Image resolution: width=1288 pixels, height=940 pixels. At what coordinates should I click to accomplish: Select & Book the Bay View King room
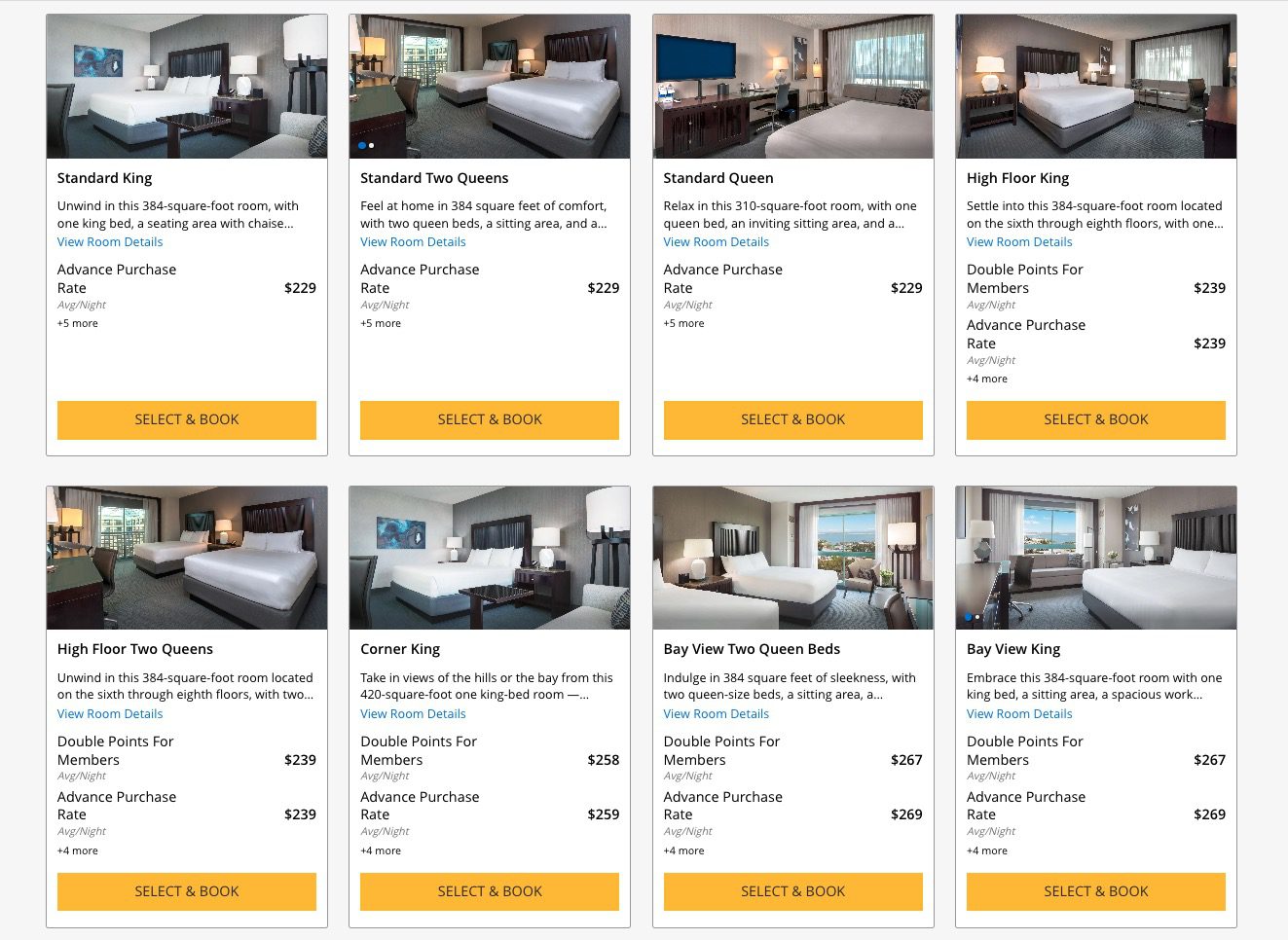1095,890
